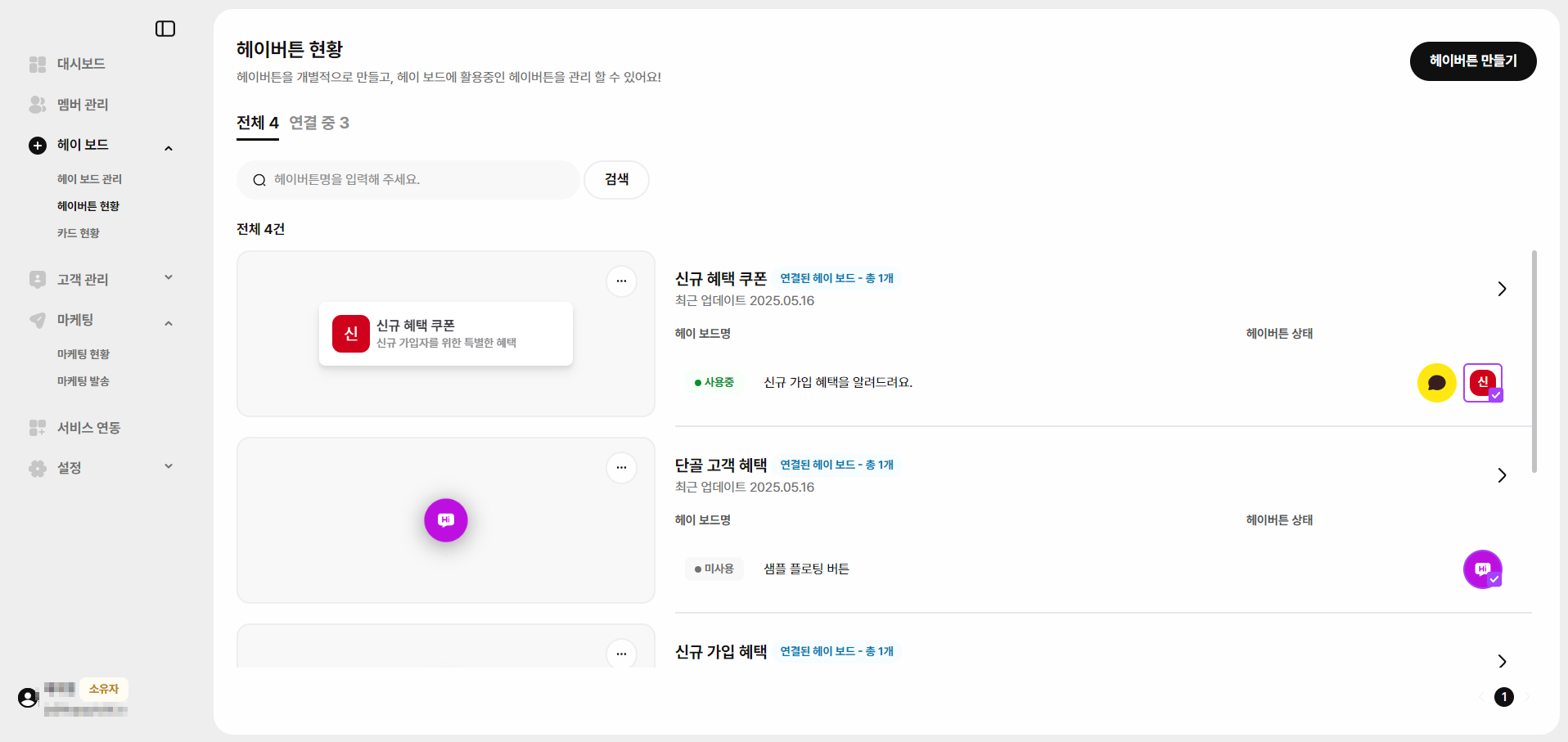
Task: Click the 검색 button
Action: coord(616,180)
